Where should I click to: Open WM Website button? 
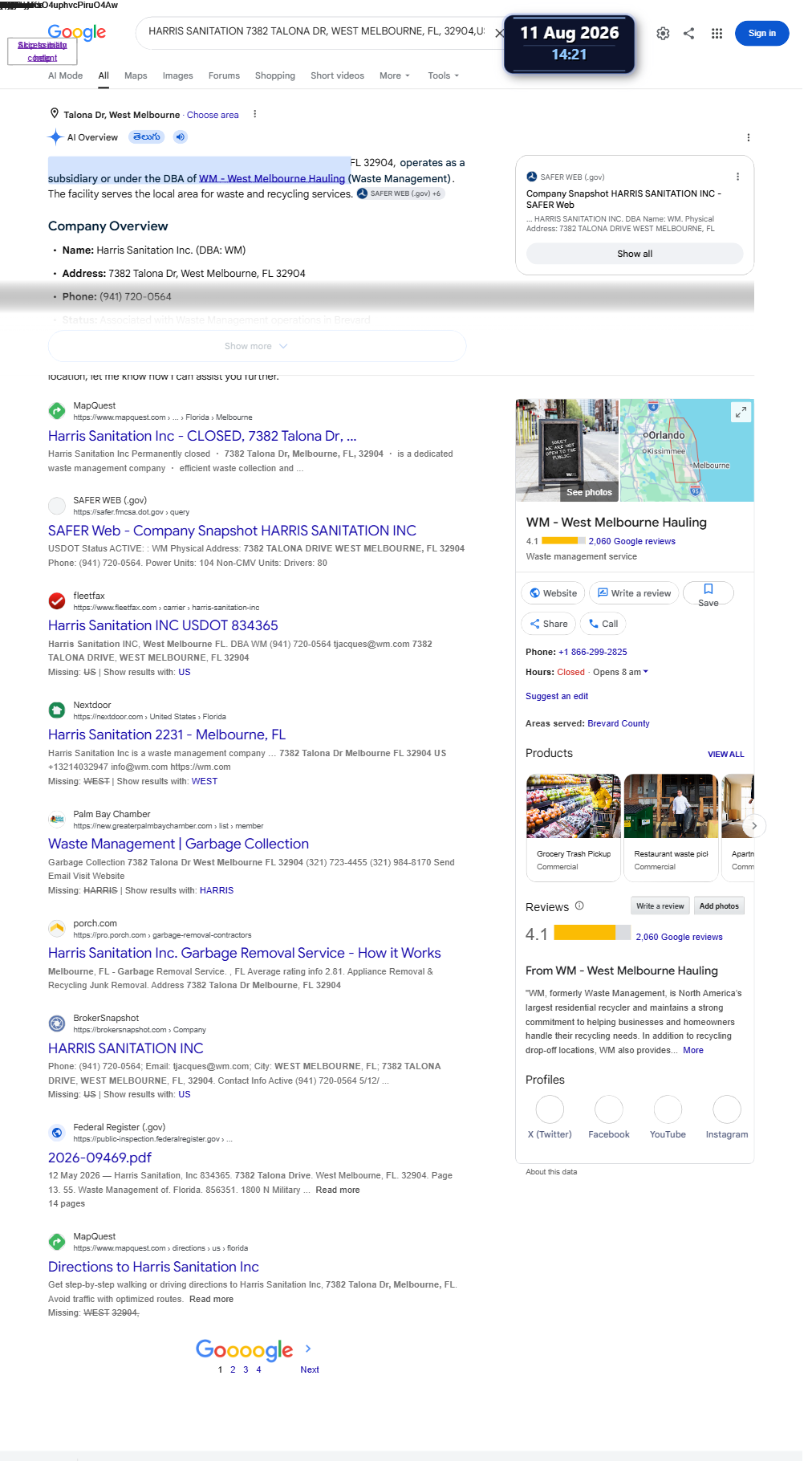point(553,593)
